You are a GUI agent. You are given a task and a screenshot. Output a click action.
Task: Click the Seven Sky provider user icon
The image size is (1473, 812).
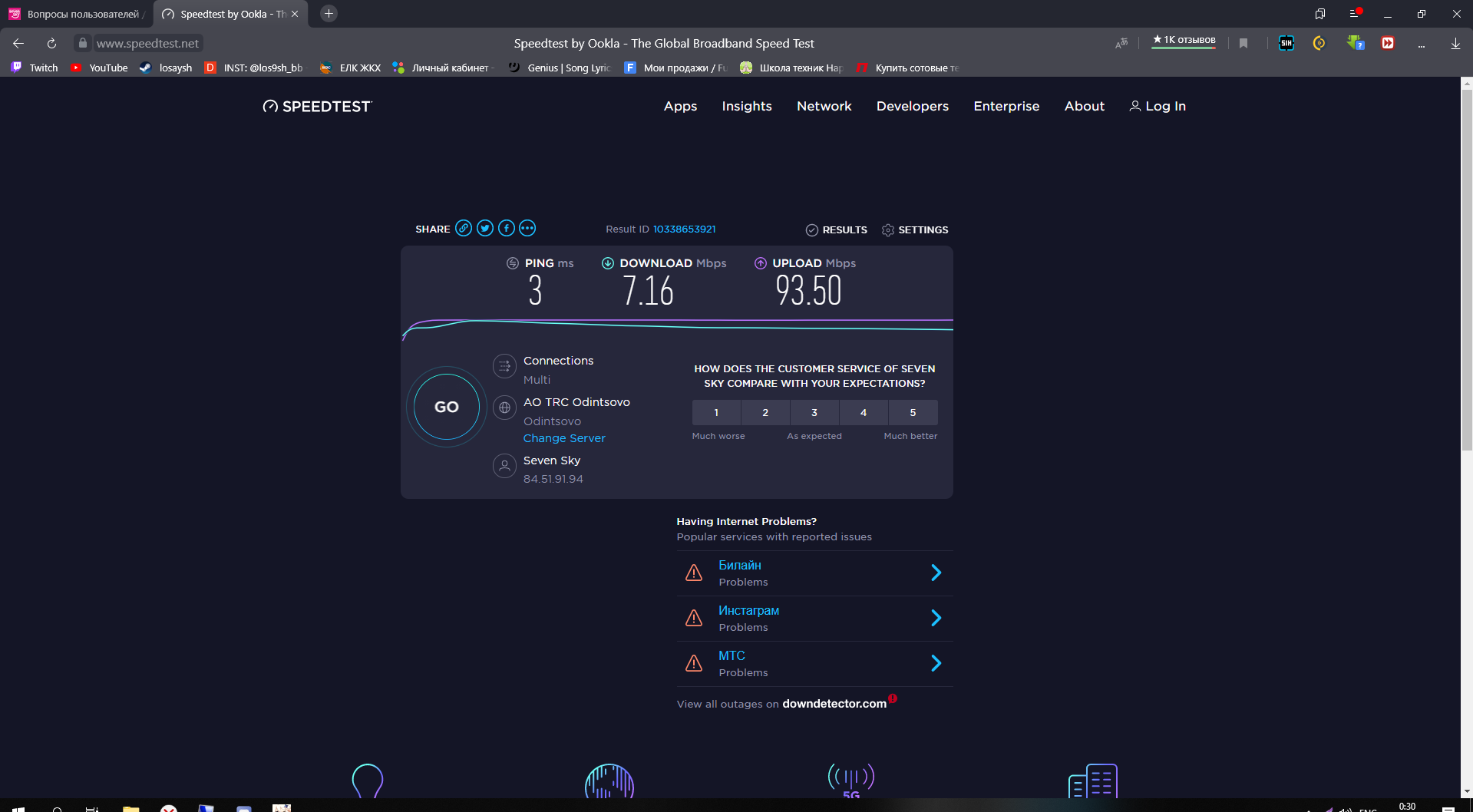504,466
